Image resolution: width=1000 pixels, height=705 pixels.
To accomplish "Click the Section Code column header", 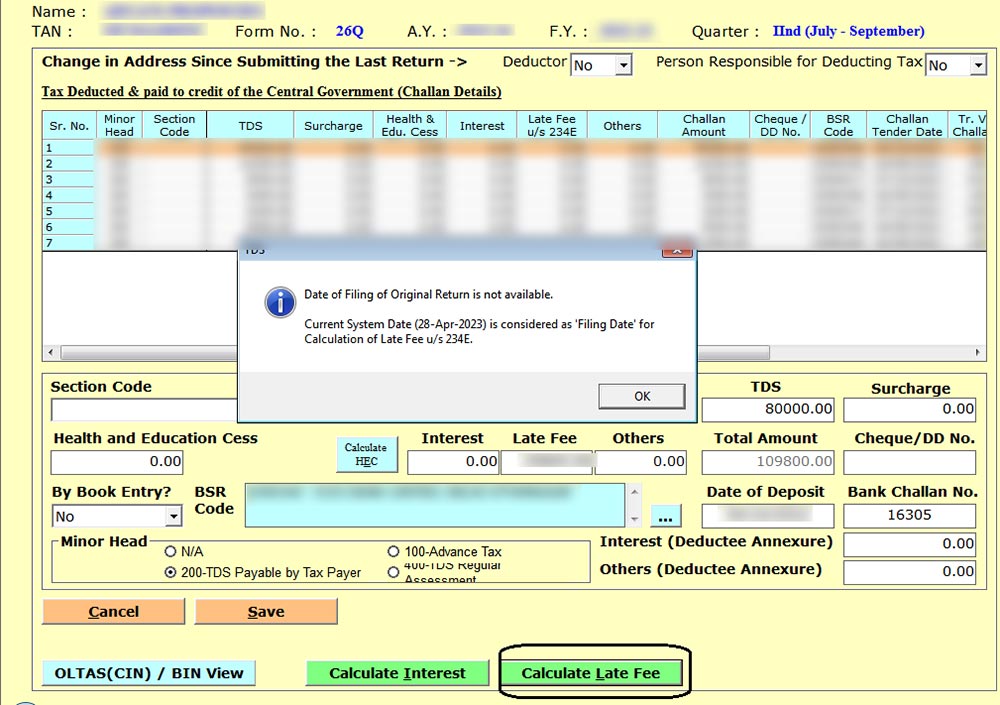I will click(x=174, y=125).
